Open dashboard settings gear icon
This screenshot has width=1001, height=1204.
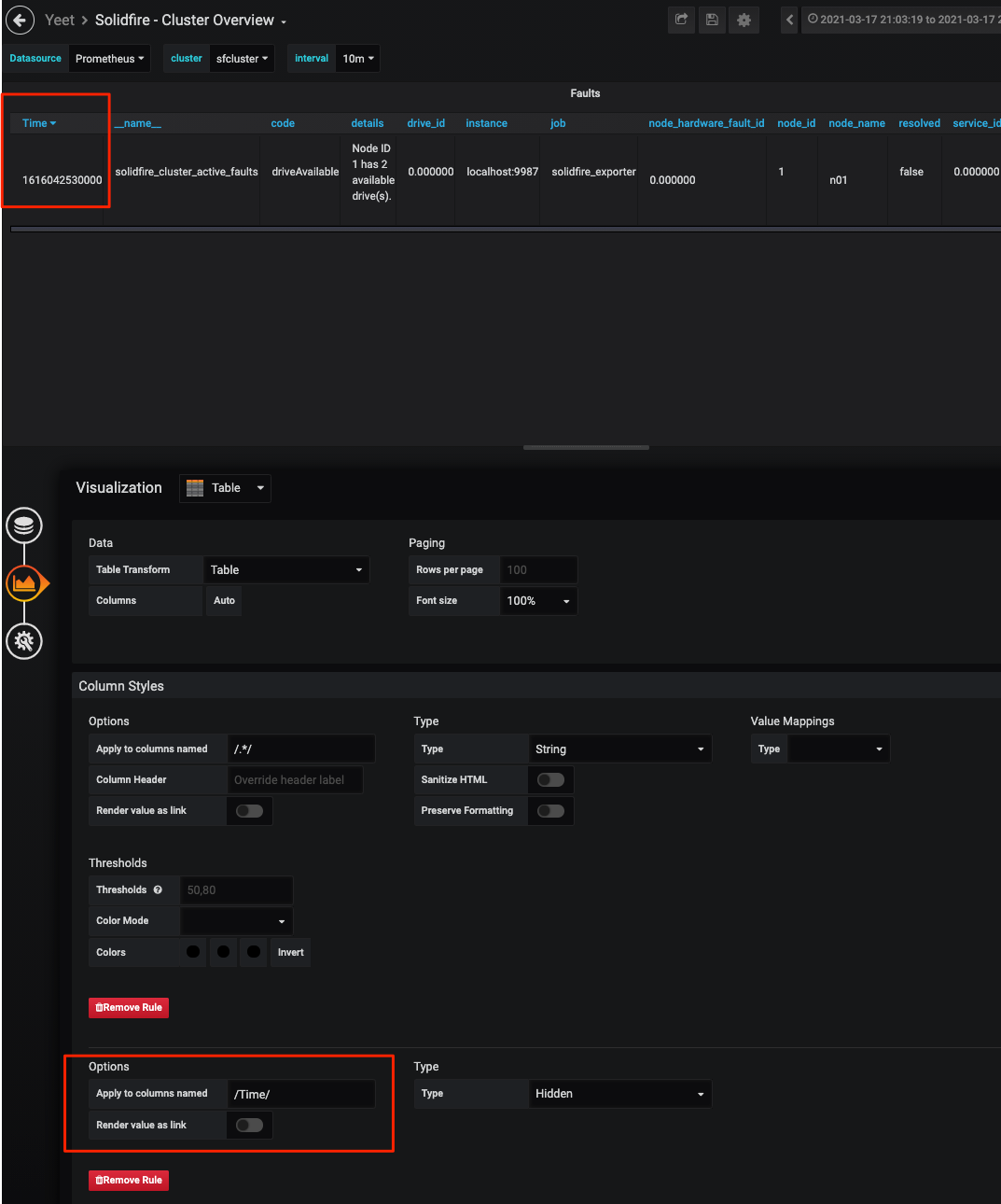pyautogui.click(x=744, y=20)
